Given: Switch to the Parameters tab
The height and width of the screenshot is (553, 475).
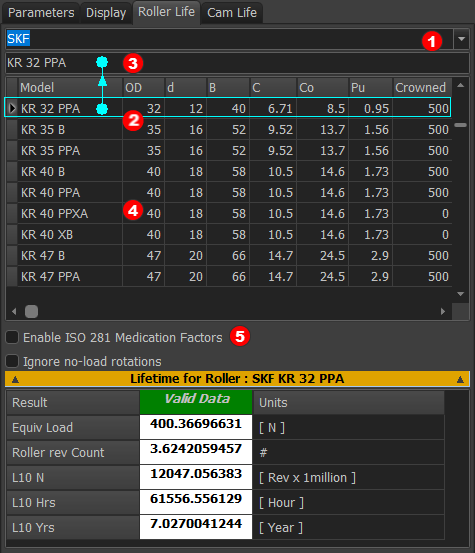Looking at the screenshot, I should 41,13.
